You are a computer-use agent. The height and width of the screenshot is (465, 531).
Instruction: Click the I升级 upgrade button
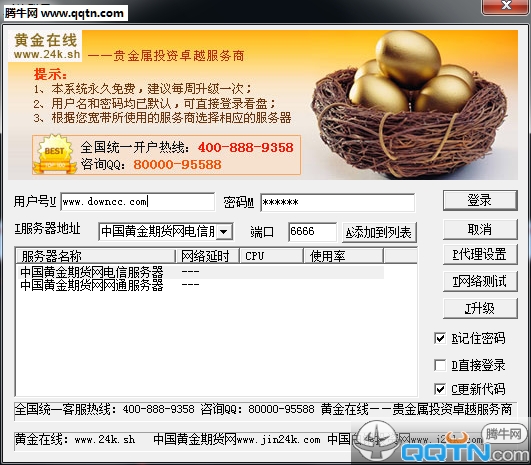[x=480, y=308]
